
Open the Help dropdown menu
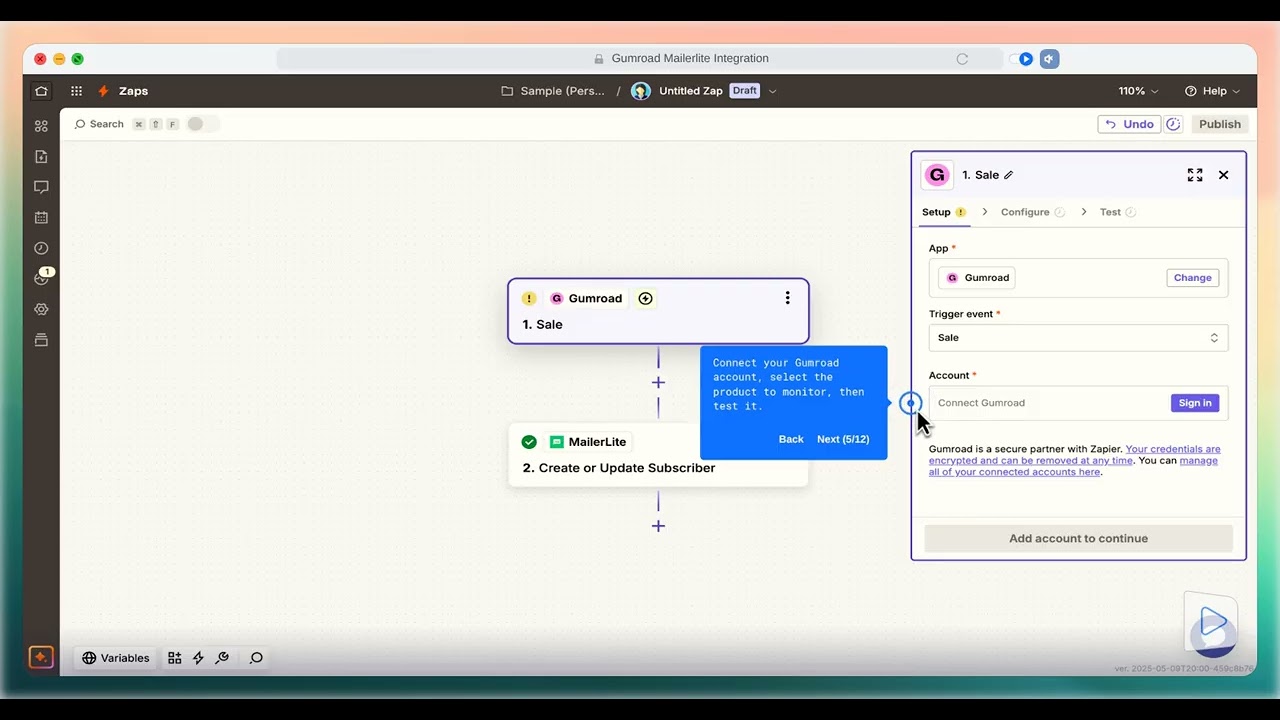tap(1212, 91)
